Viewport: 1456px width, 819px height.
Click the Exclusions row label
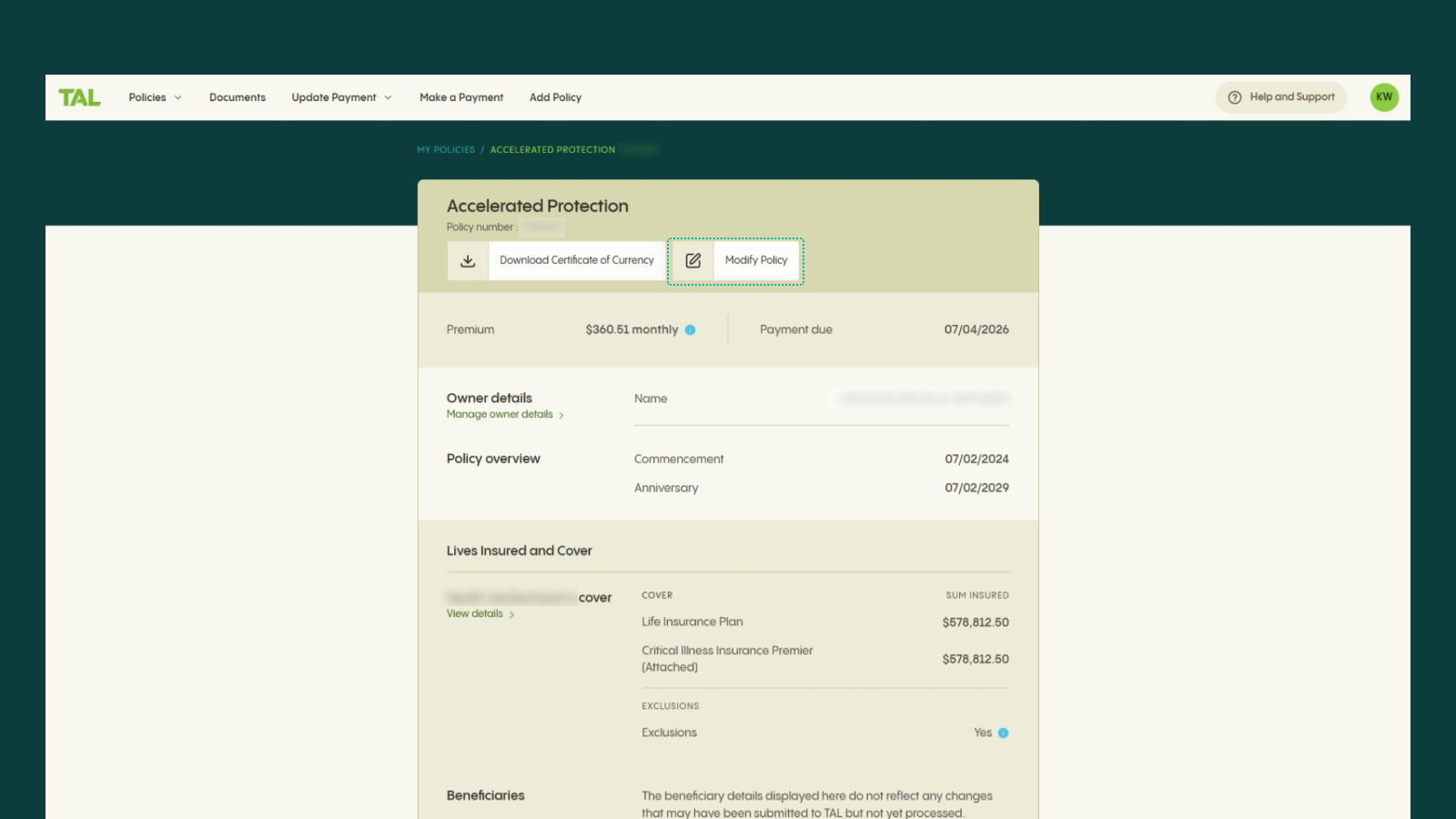(x=669, y=733)
